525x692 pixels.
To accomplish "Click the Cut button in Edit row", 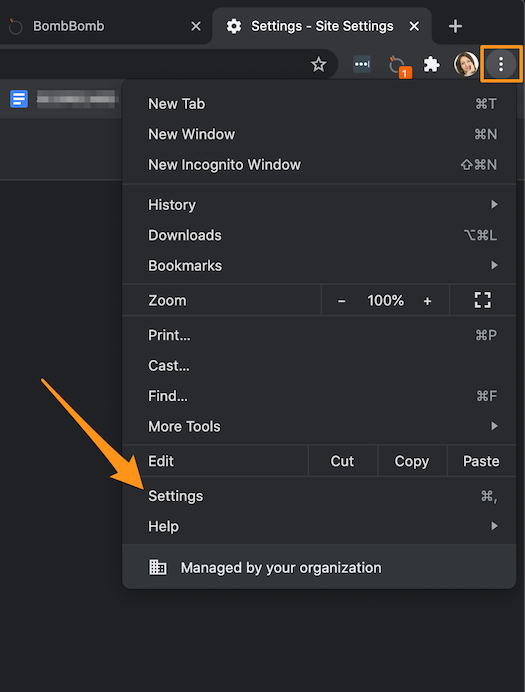I will point(342,461).
